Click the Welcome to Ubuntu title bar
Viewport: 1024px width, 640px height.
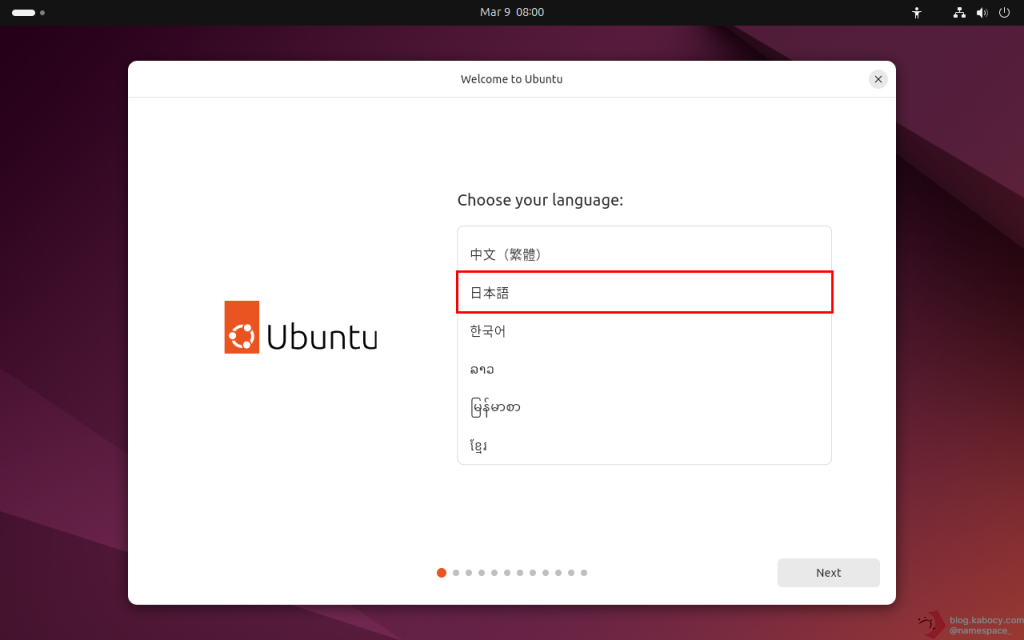click(x=511, y=79)
